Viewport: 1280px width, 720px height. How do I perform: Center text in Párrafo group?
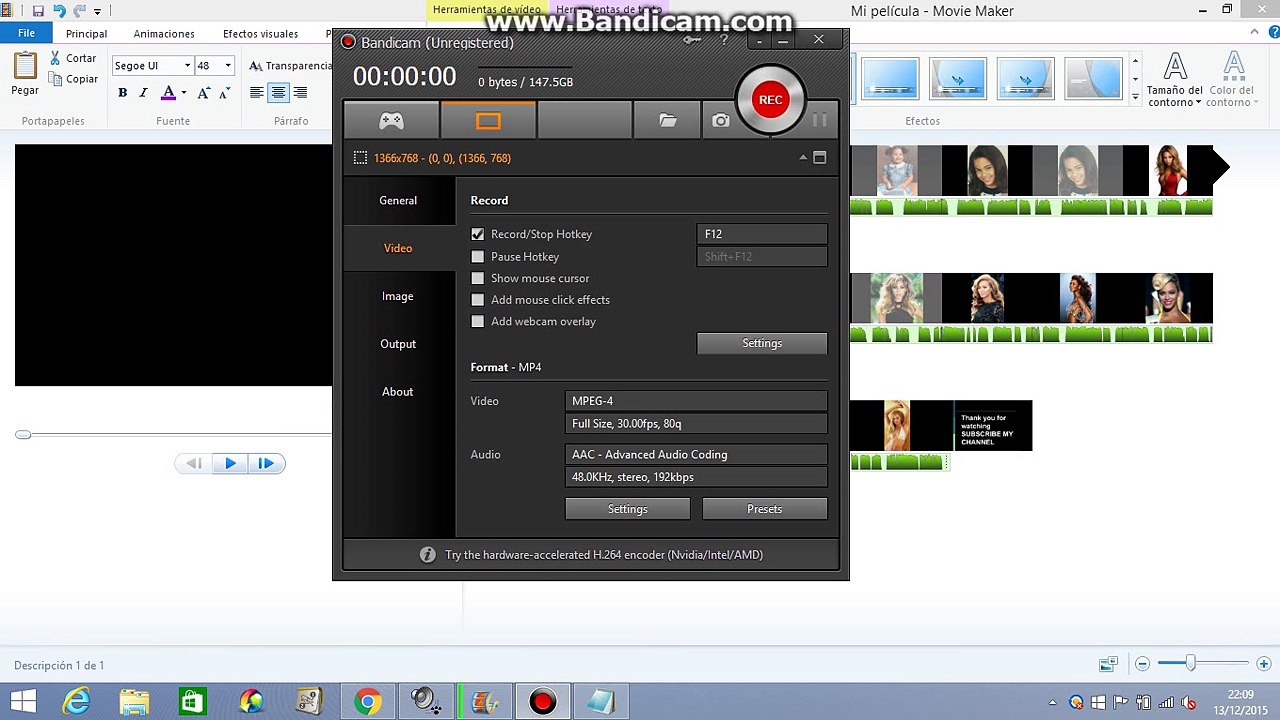[278, 93]
